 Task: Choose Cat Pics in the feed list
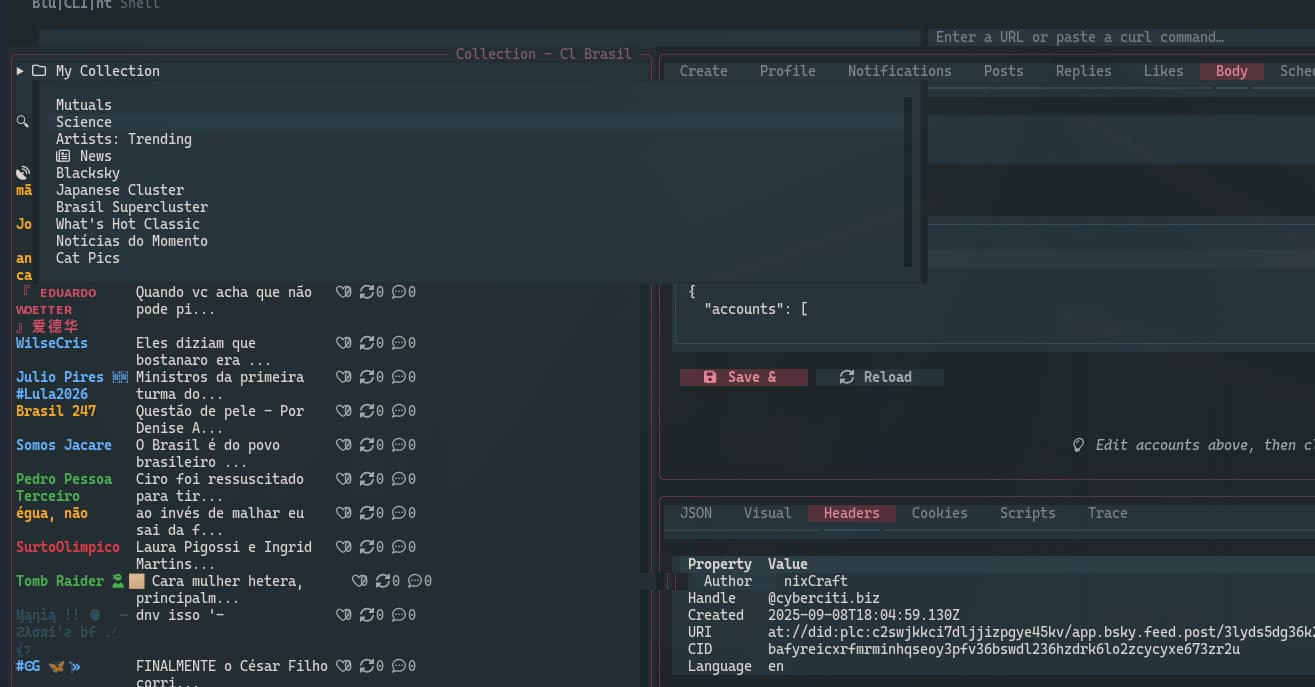click(x=88, y=258)
